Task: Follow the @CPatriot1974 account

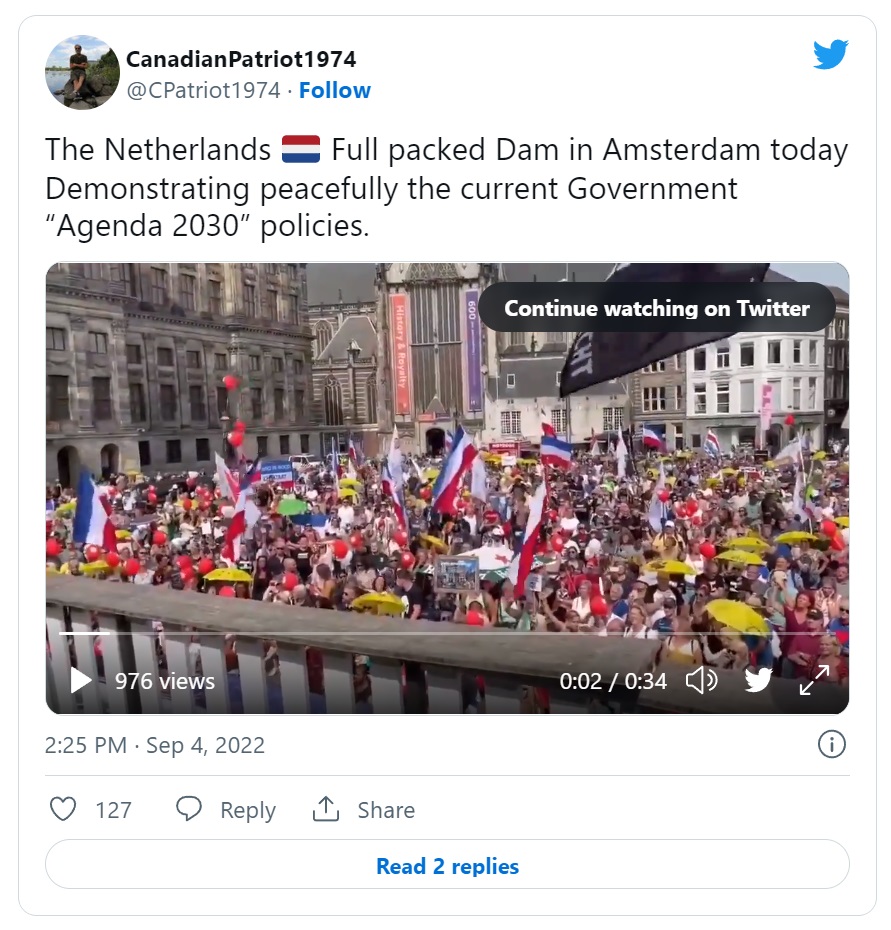Action: [x=335, y=91]
